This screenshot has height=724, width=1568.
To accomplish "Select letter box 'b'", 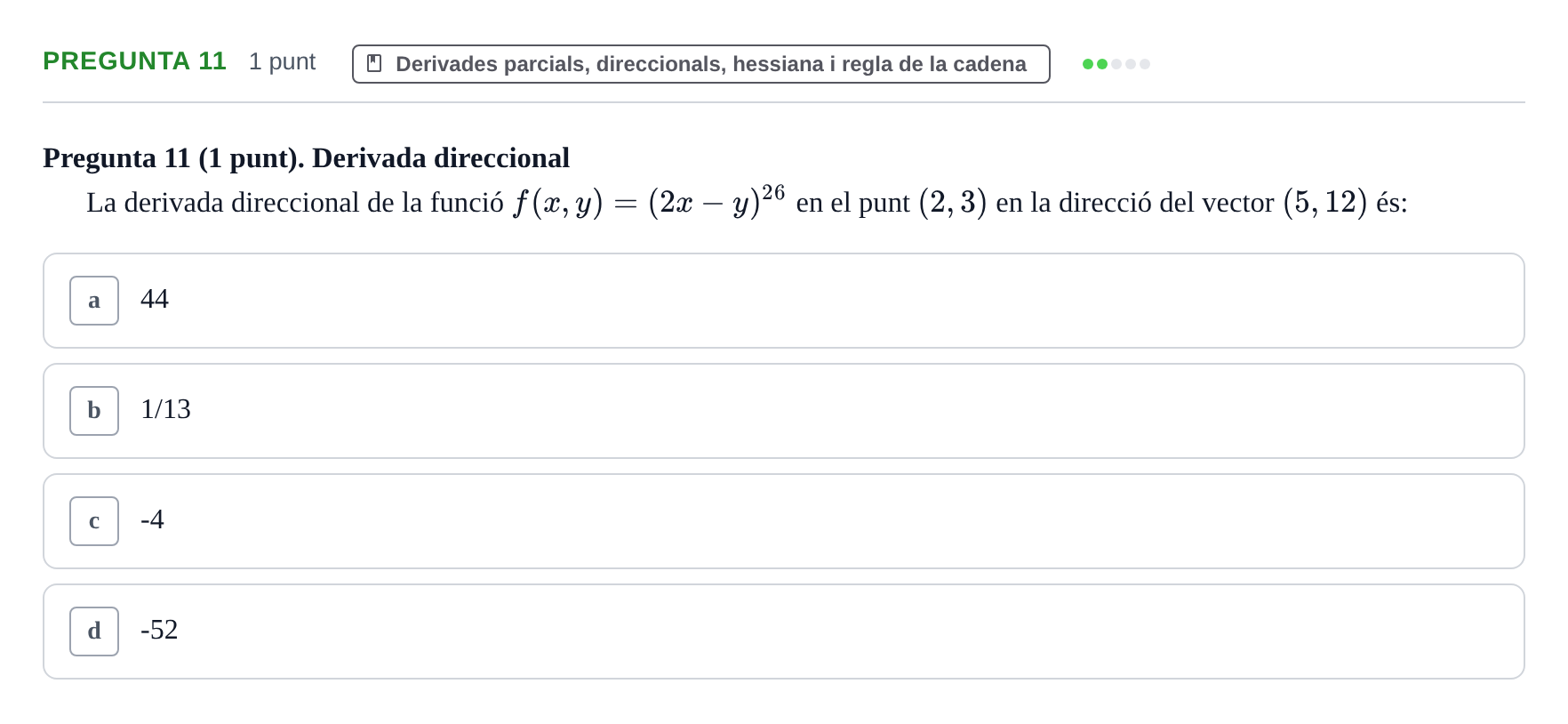I will tap(94, 411).
